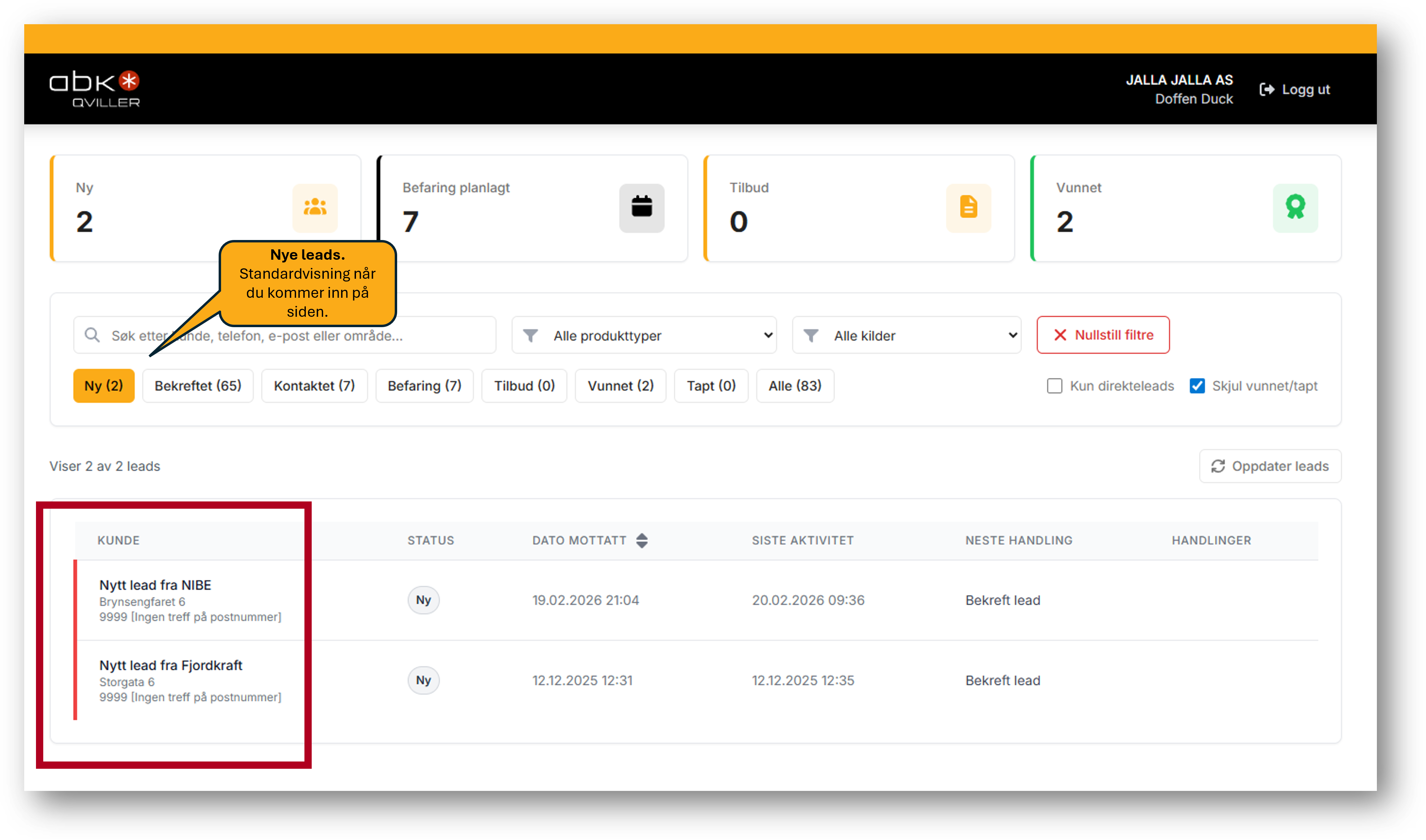1426x840 pixels.
Task: Click the calendar icon on the Befaring planlagt card
Action: click(641, 207)
